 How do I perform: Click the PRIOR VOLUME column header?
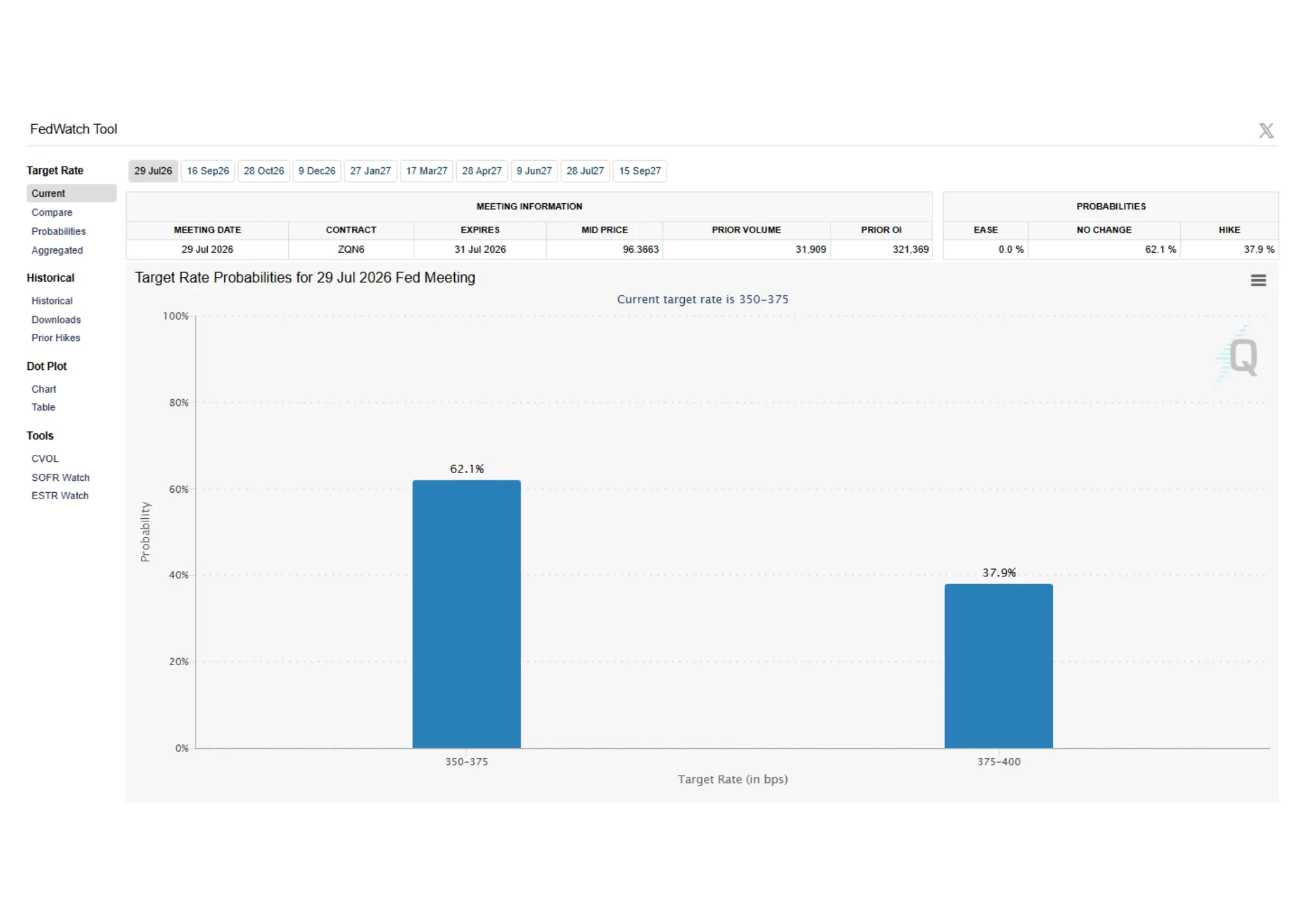click(746, 230)
